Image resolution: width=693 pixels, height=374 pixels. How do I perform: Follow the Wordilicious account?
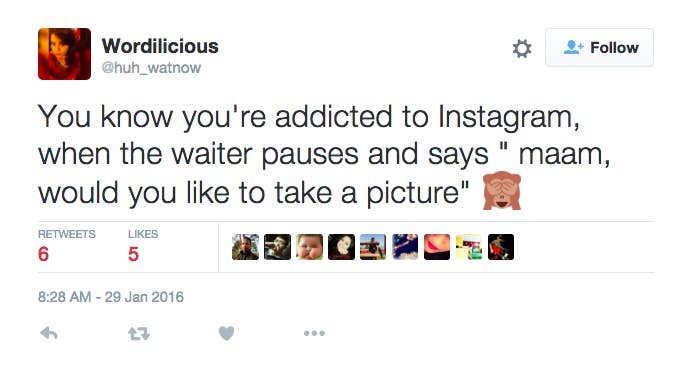[599, 48]
